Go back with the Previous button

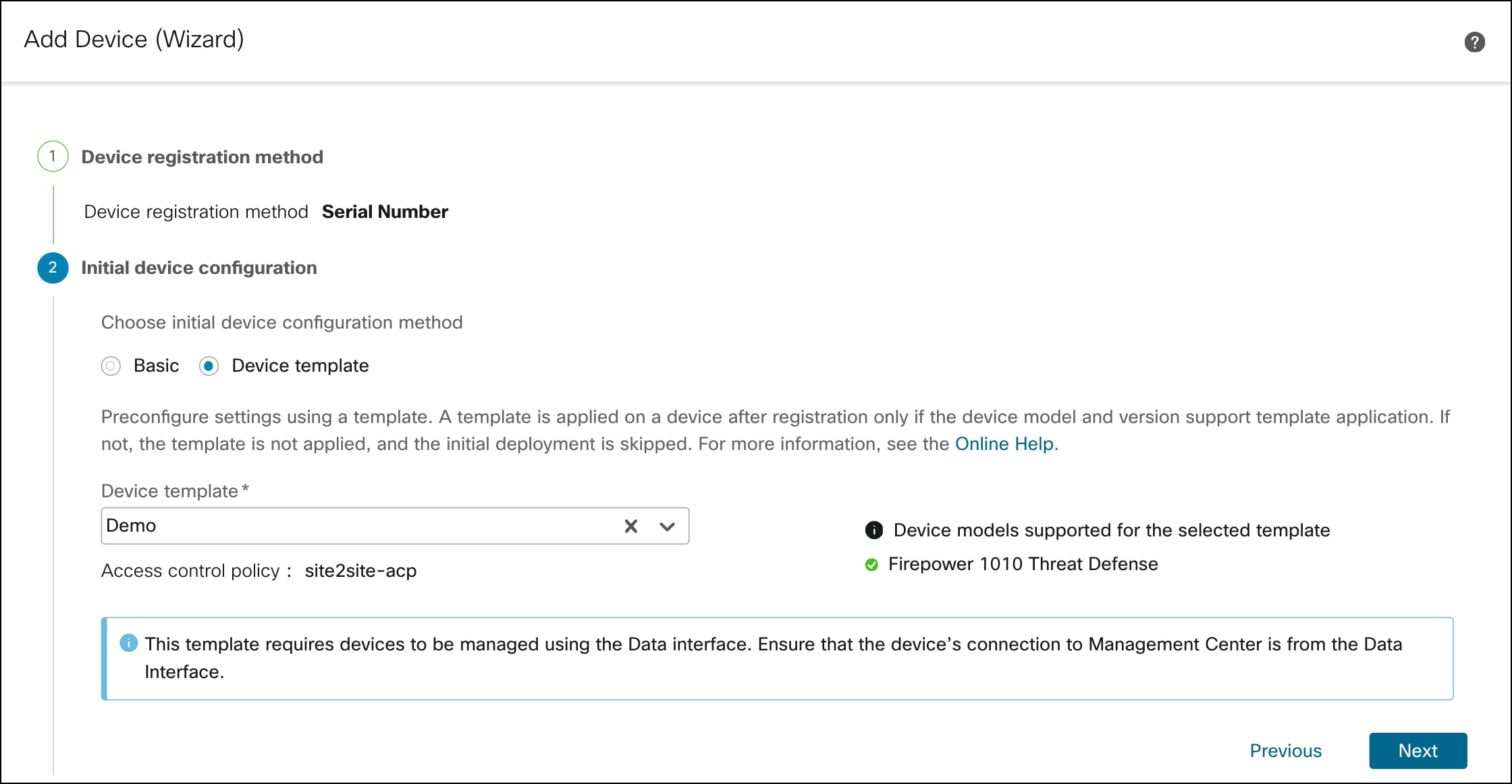pos(1285,751)
